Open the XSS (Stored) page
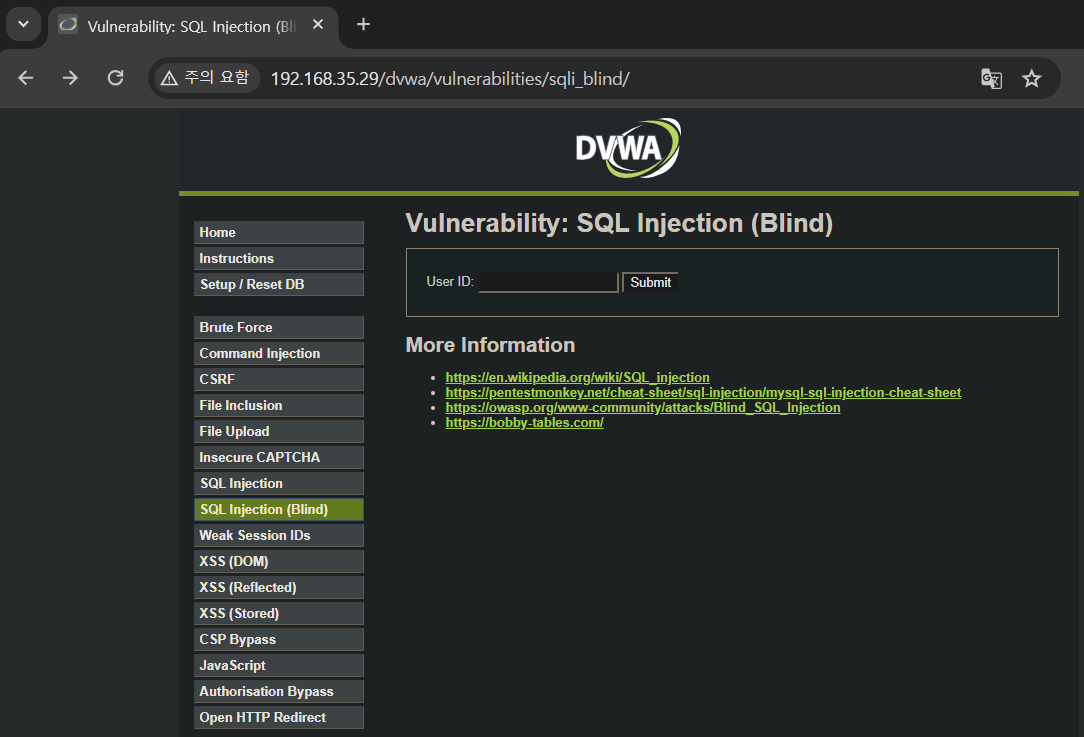 279,613
